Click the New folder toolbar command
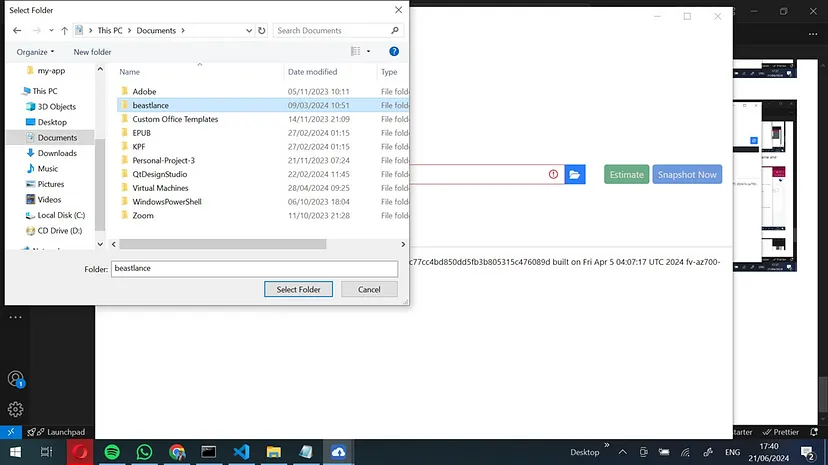Screen dimensions: 828x465 [92, 52]
